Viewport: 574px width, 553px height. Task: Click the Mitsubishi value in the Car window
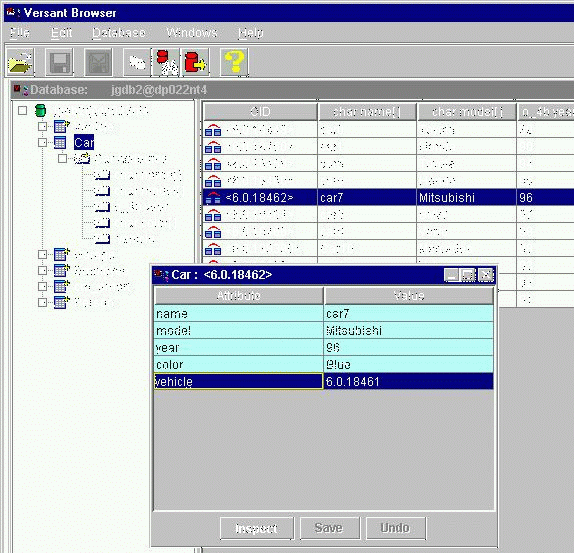409,330
